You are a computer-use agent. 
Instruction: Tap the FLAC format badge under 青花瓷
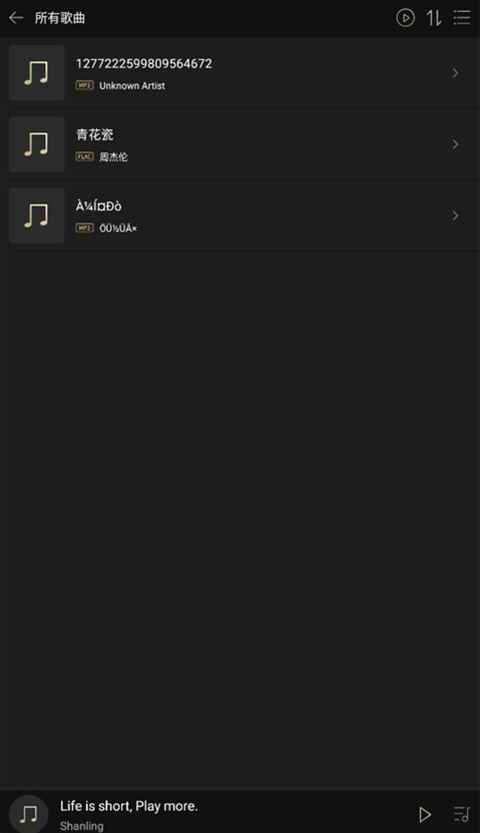(84, 156)
